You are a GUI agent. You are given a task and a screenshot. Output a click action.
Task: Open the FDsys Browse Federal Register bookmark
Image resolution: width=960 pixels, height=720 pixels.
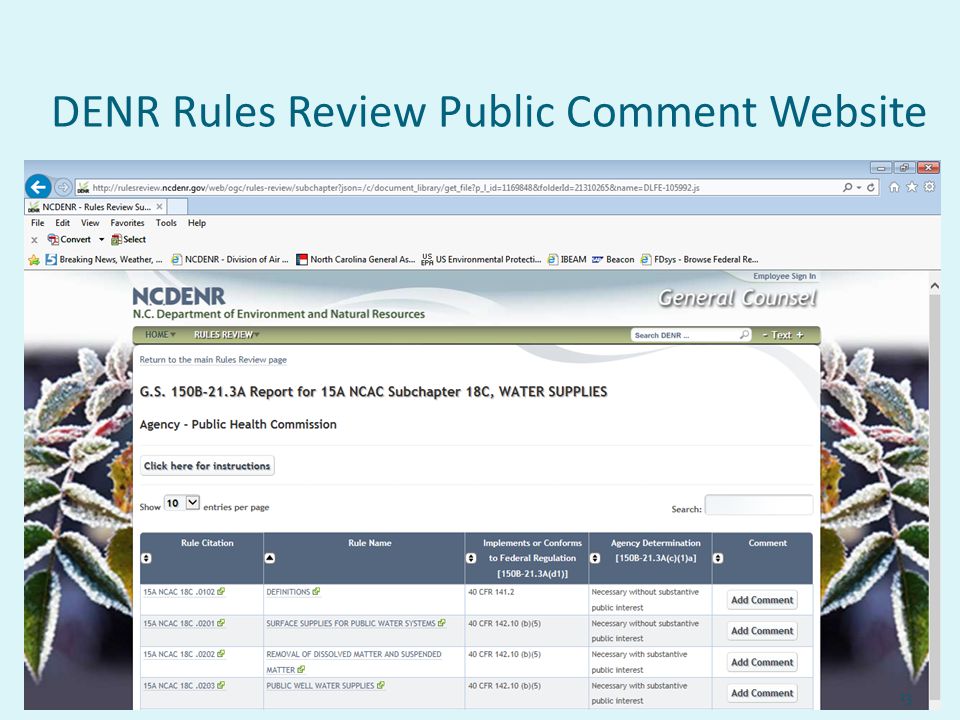tap(699, 260)
